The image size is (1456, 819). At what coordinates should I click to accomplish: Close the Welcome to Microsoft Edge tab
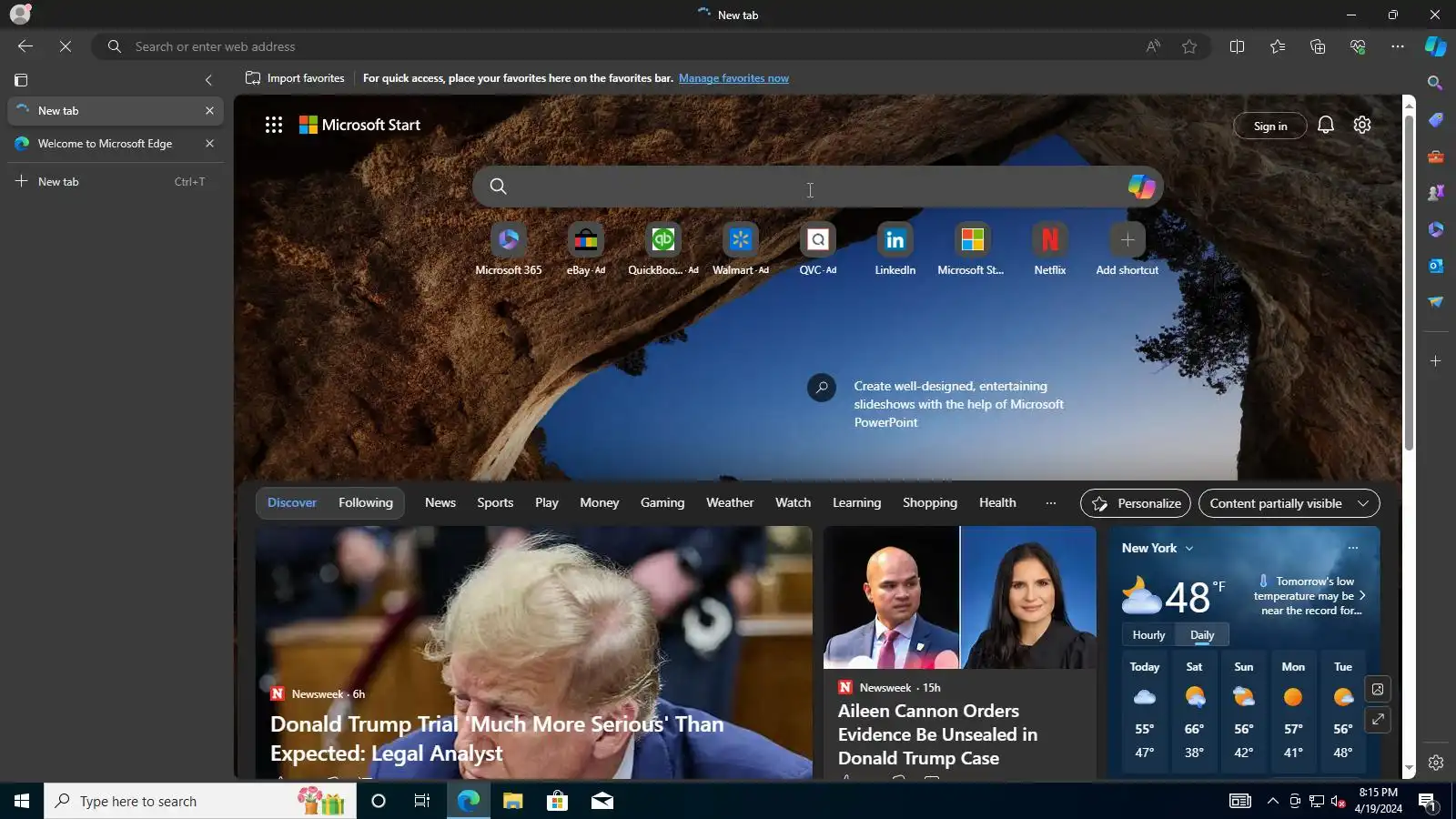pos(209,144)
